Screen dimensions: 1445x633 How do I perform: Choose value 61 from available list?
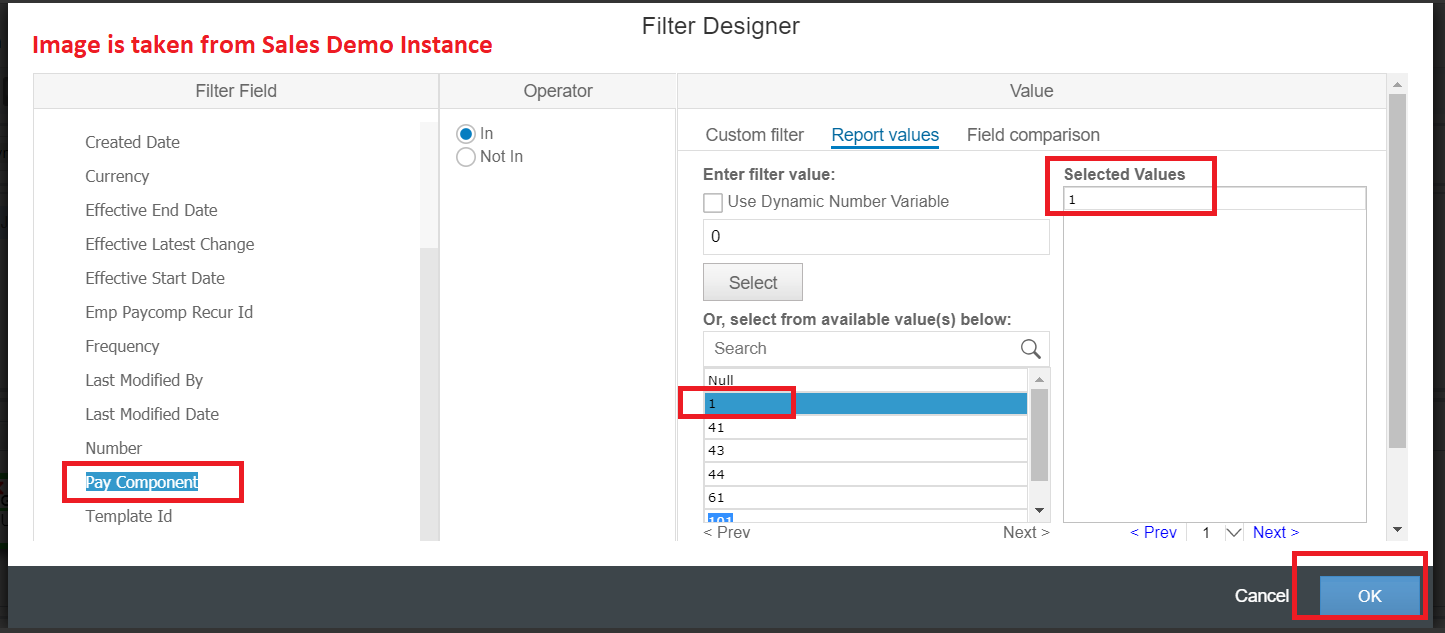click(866, 497)
